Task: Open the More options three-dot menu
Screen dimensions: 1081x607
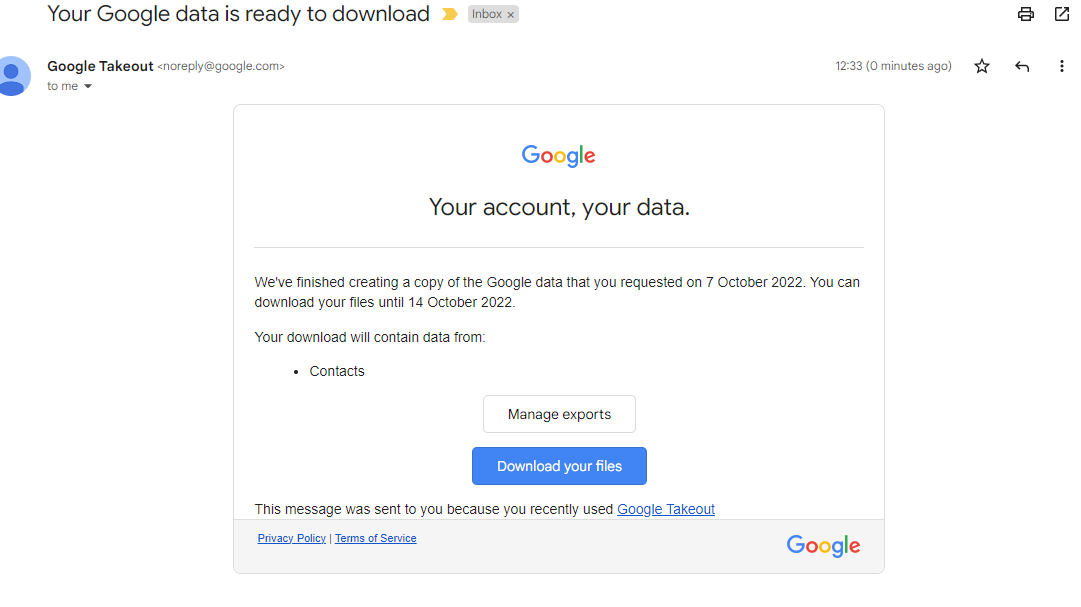Action: pos(1061,66)
